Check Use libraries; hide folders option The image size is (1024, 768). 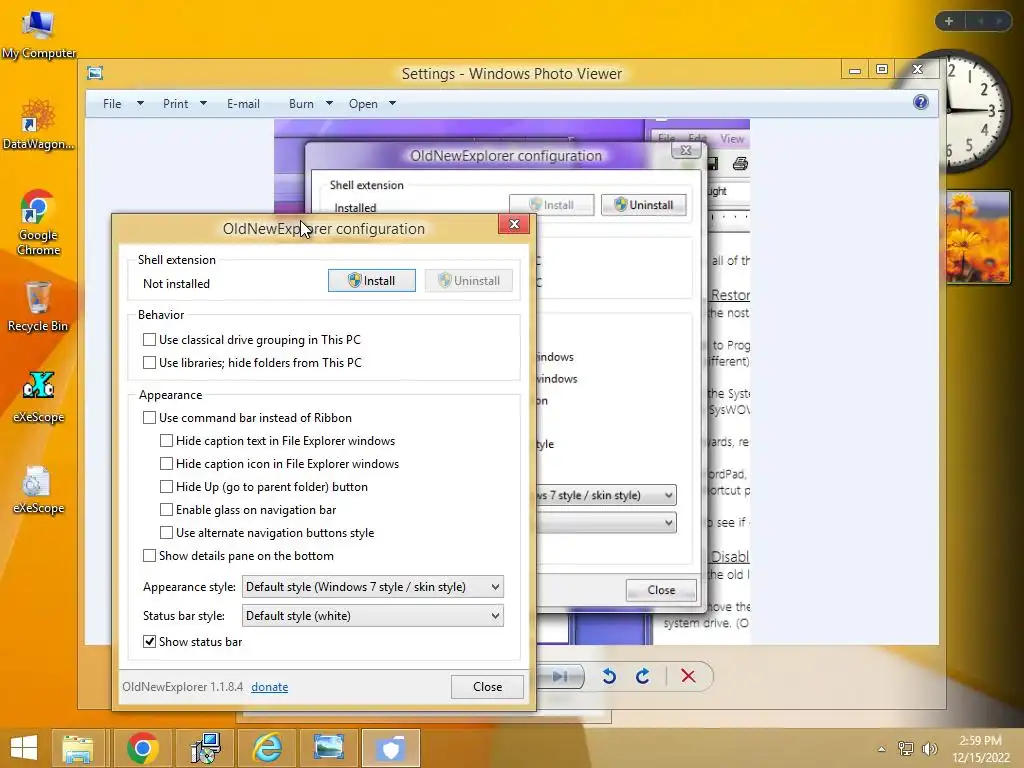(150, 362)
